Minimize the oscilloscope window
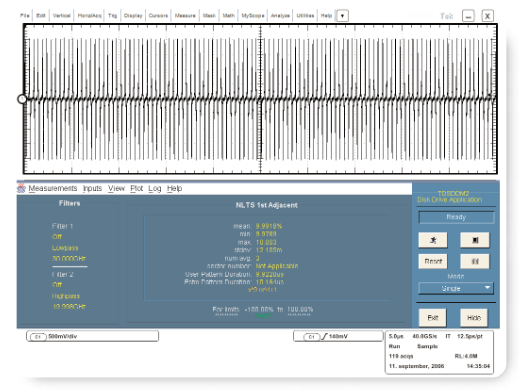This screenshot has width=519, height=390. 468,16
